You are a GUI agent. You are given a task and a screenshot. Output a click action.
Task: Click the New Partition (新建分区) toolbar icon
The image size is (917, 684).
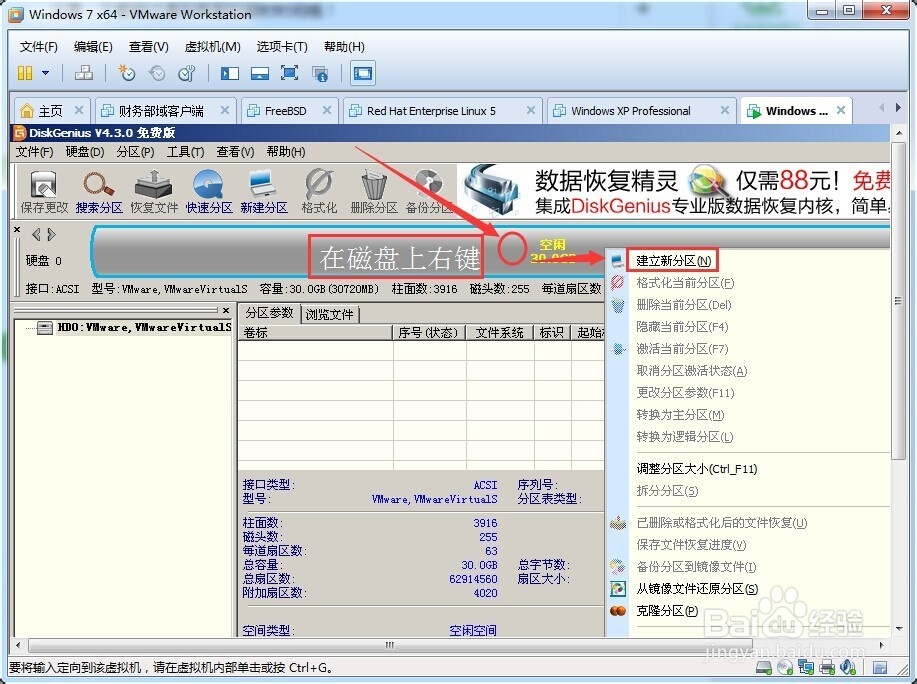pyautogui.click(x=264, y=191)
